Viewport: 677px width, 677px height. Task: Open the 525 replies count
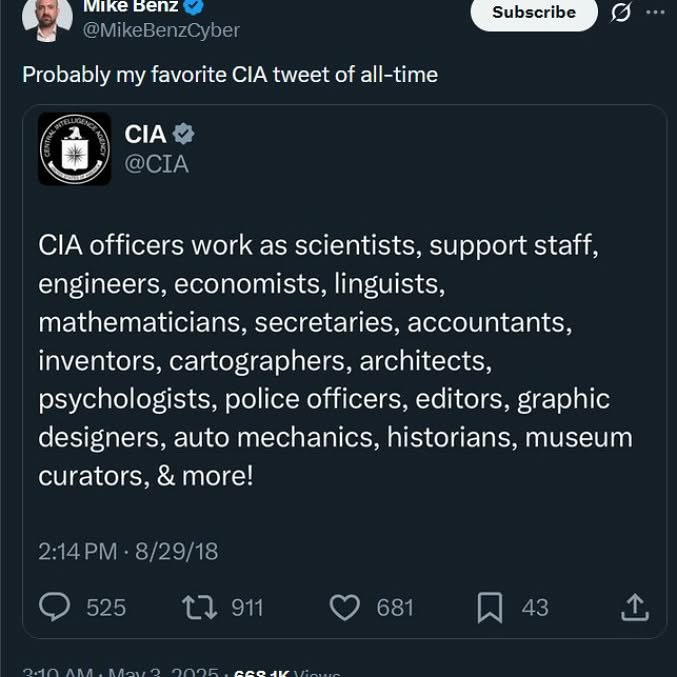click(106, 608)
